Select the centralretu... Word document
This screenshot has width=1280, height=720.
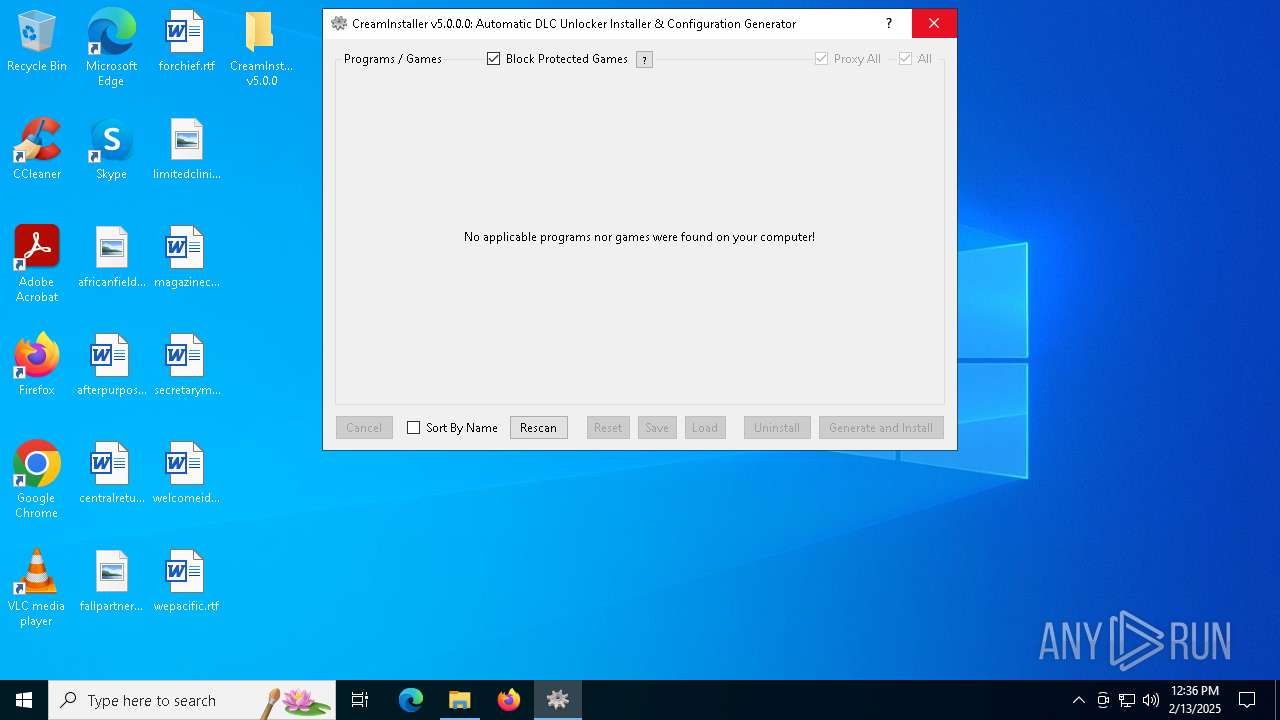pos(111,474)
